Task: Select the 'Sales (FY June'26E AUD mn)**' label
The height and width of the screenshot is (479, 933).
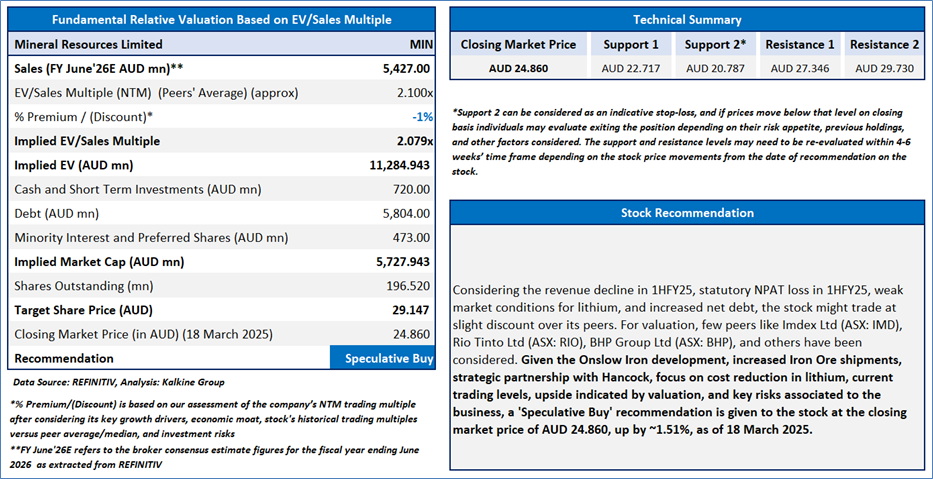Action: [x=98, y=68]
